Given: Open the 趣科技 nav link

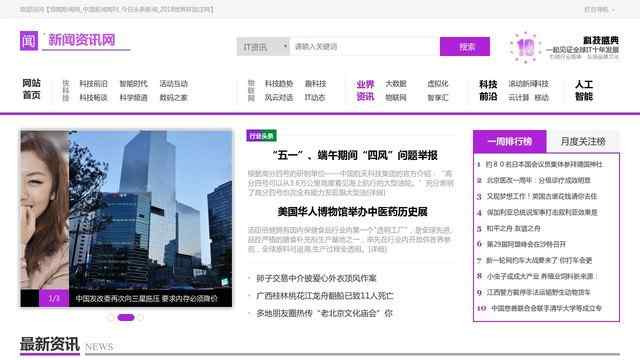Looking at the screenshot, I should [x=316, y=84].
